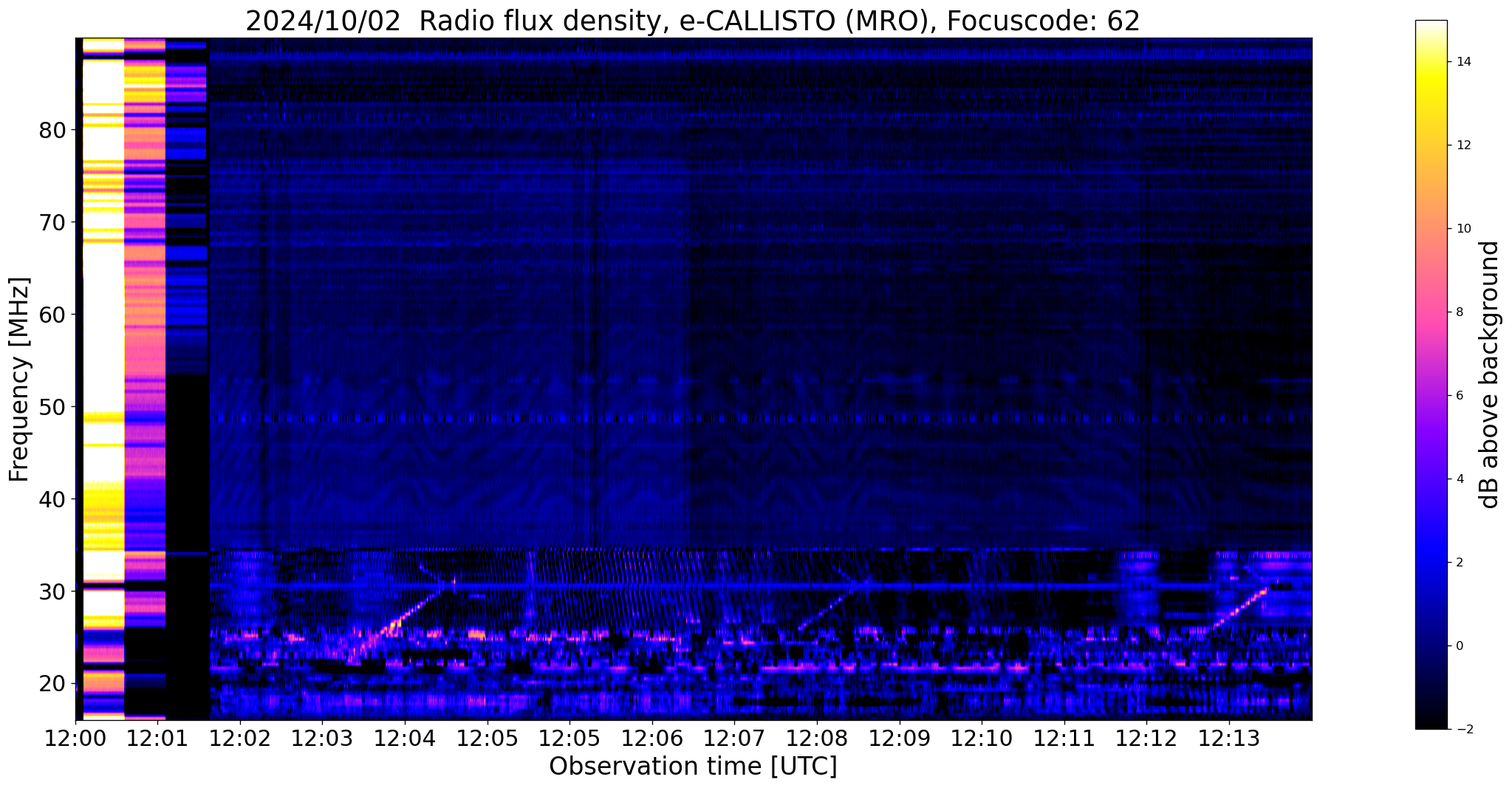The image size is (1512, 788).
Task: Click the 12:08 time tick label
Action: pyautogui.click(x=817, y=739)
